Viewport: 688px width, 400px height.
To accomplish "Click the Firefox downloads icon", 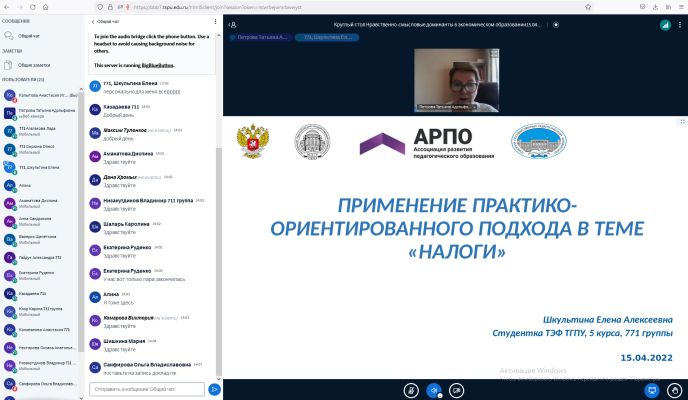I will pyautogui.click(x=655, y=7).
